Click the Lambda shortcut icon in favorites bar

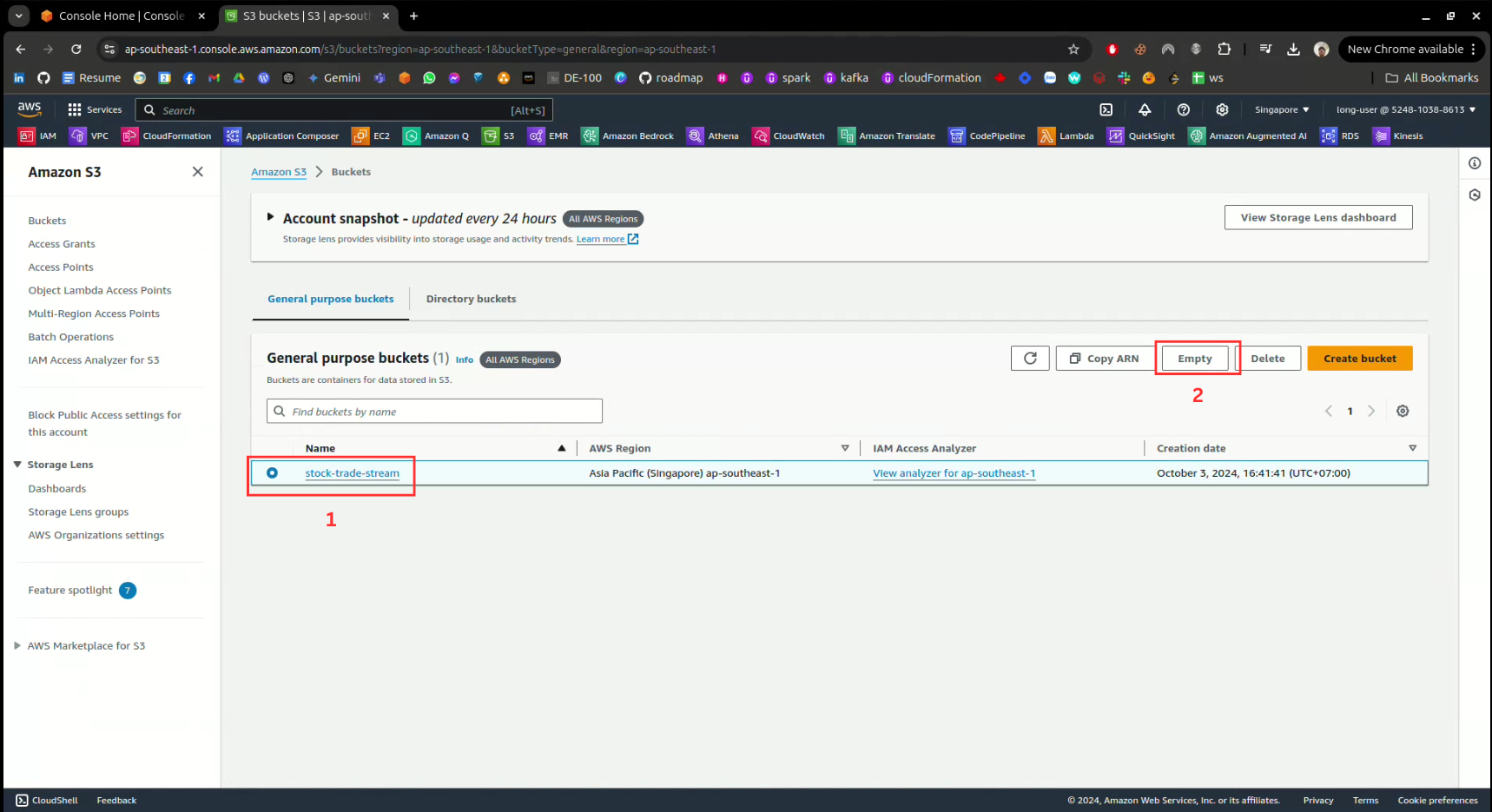pyautogui.click(x=1047, y=136)
